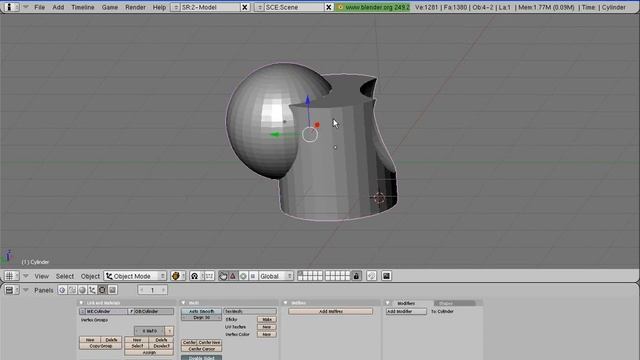Toggle the 3D transform manipulator hand icon

(x=223, y=276)
